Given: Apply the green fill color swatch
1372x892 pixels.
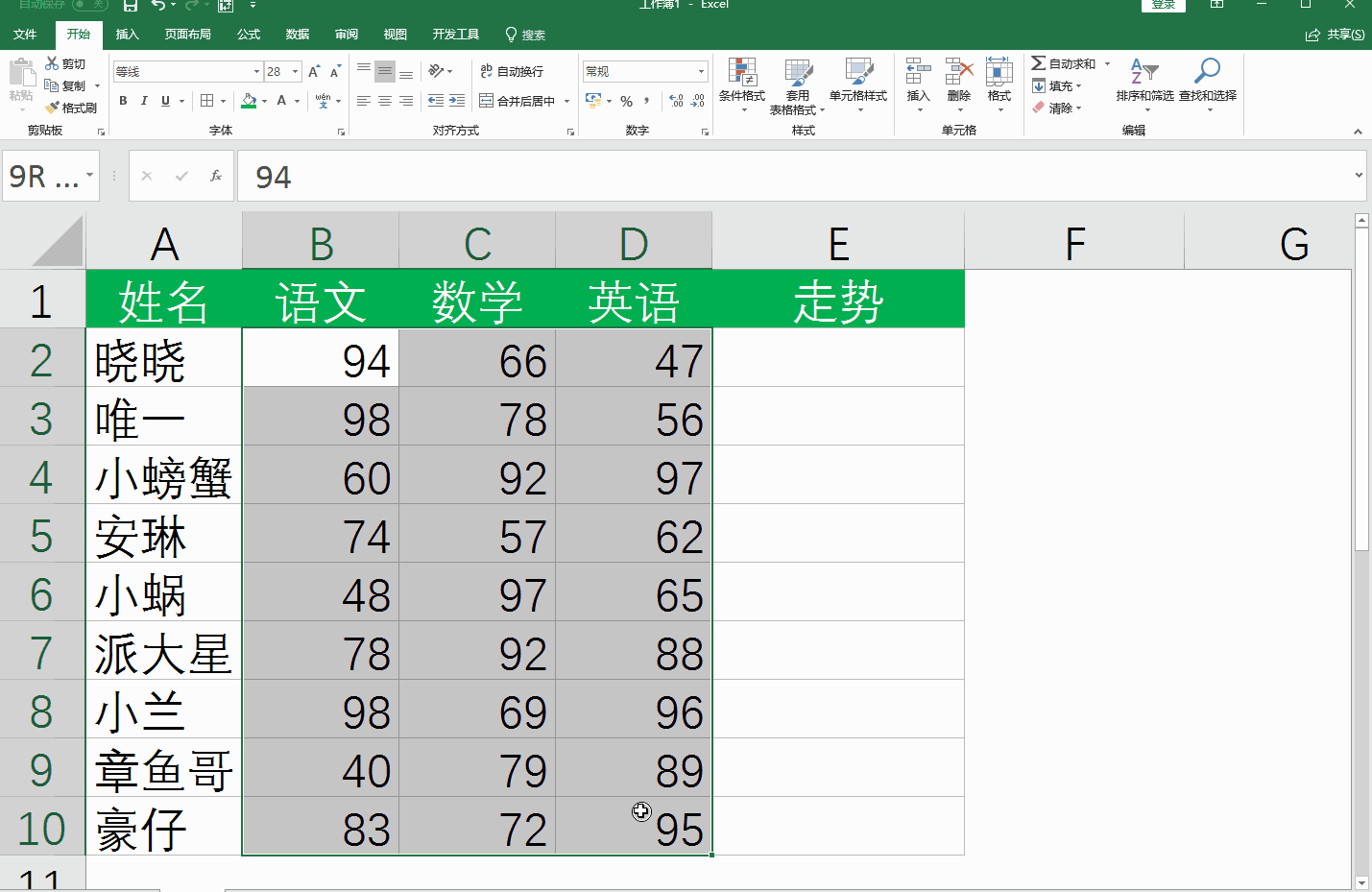Looking at the screenshot, I should (x=249, y=106).
